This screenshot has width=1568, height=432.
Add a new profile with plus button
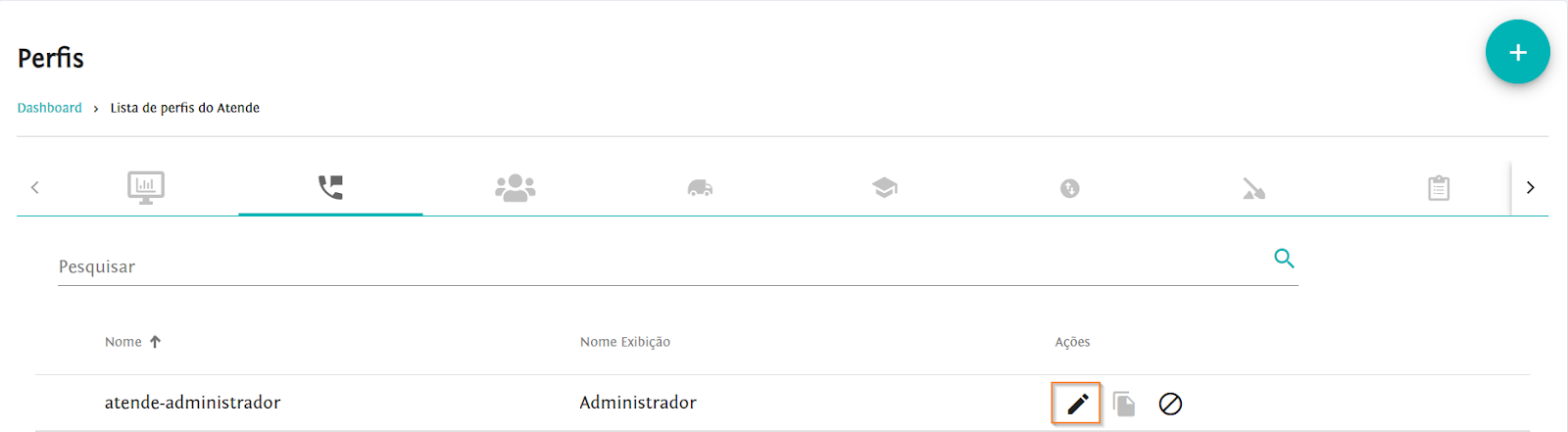(1517, 52)
